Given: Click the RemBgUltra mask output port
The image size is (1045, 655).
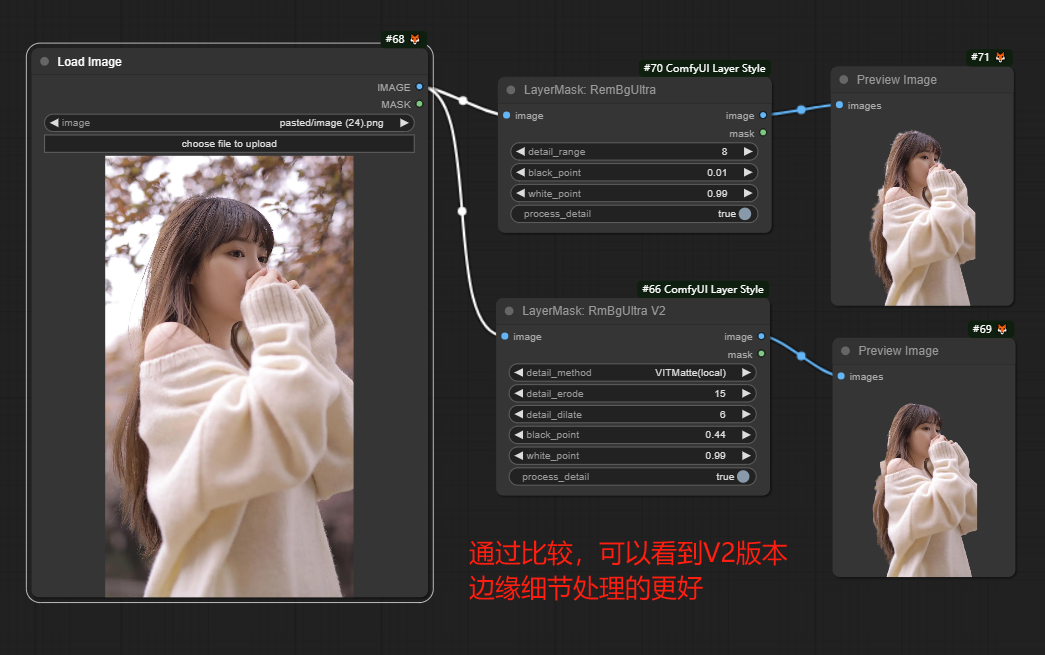Looking at the screenshot, I should (x=763, y=133).
